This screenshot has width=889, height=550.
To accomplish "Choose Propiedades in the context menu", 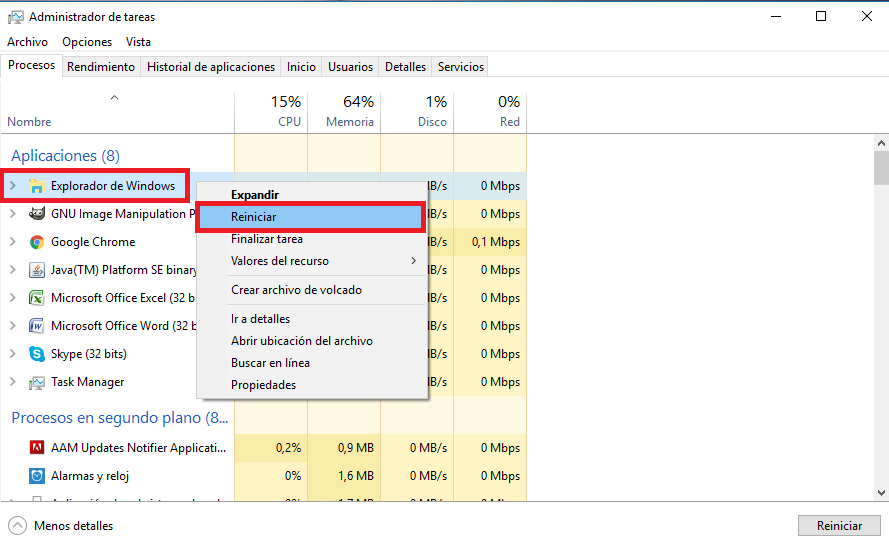I will [312, 385].
